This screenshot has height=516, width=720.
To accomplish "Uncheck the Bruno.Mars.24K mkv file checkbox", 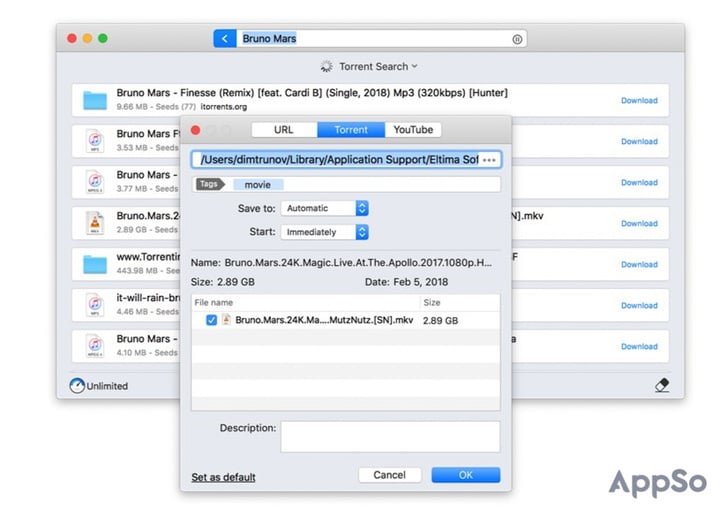I will coord(211,320).
